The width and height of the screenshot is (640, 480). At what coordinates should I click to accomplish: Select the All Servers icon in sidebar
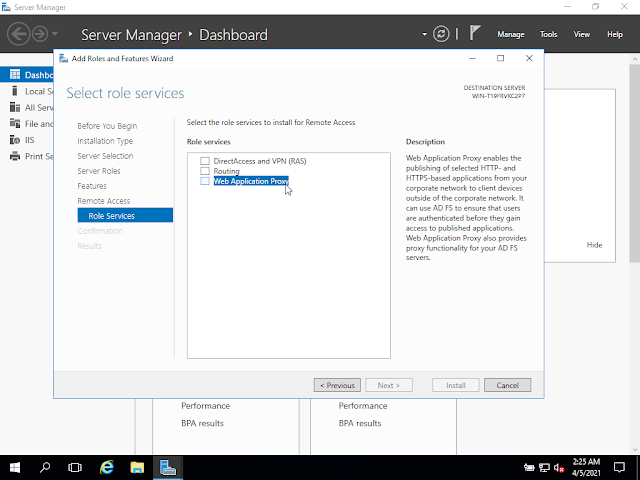15,107
